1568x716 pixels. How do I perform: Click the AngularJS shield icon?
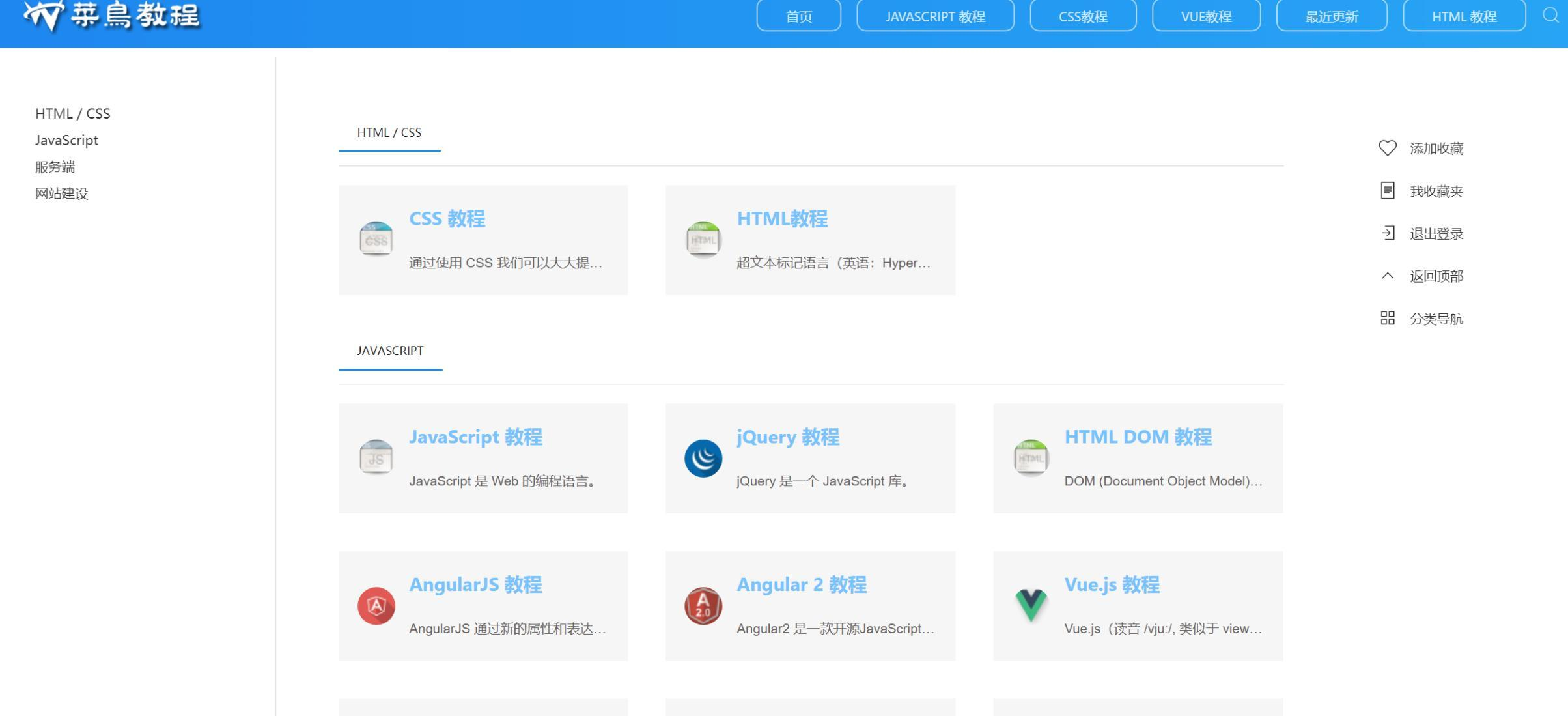pos(376,605)
